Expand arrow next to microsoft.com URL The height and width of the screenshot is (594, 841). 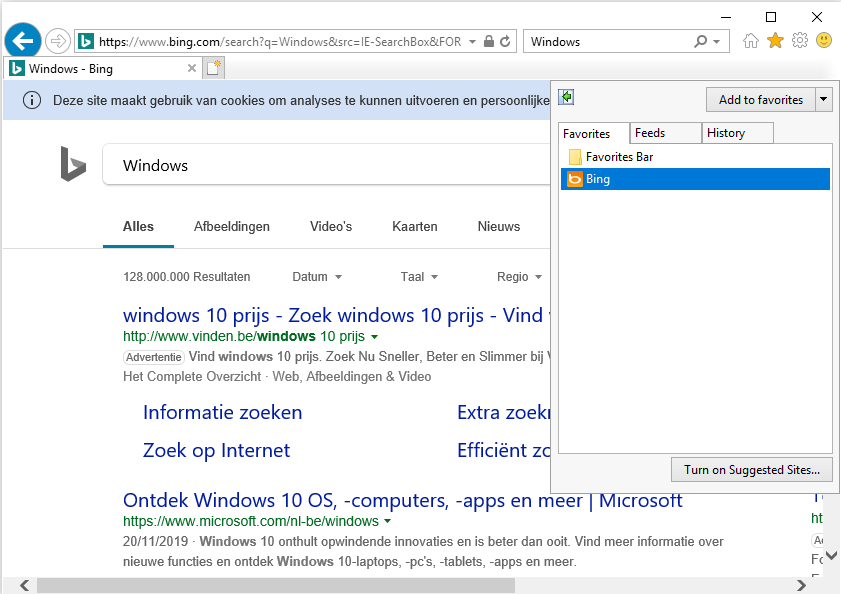(387, 521)
